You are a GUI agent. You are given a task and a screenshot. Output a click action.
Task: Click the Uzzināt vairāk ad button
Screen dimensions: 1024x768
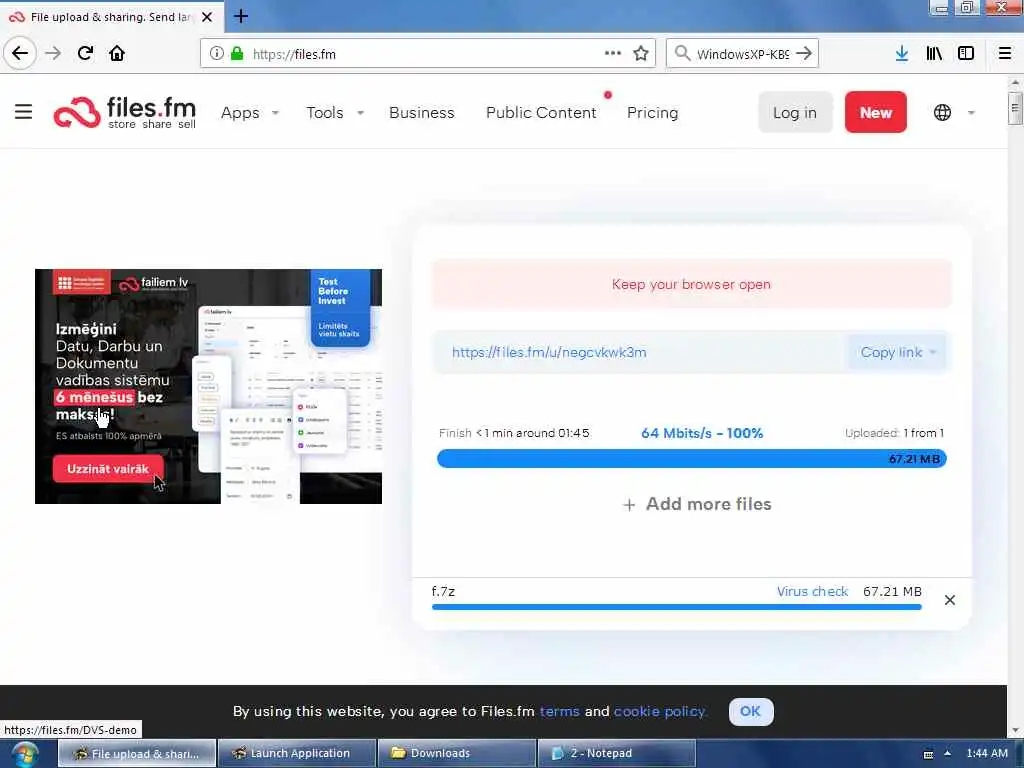coord(108,469)
